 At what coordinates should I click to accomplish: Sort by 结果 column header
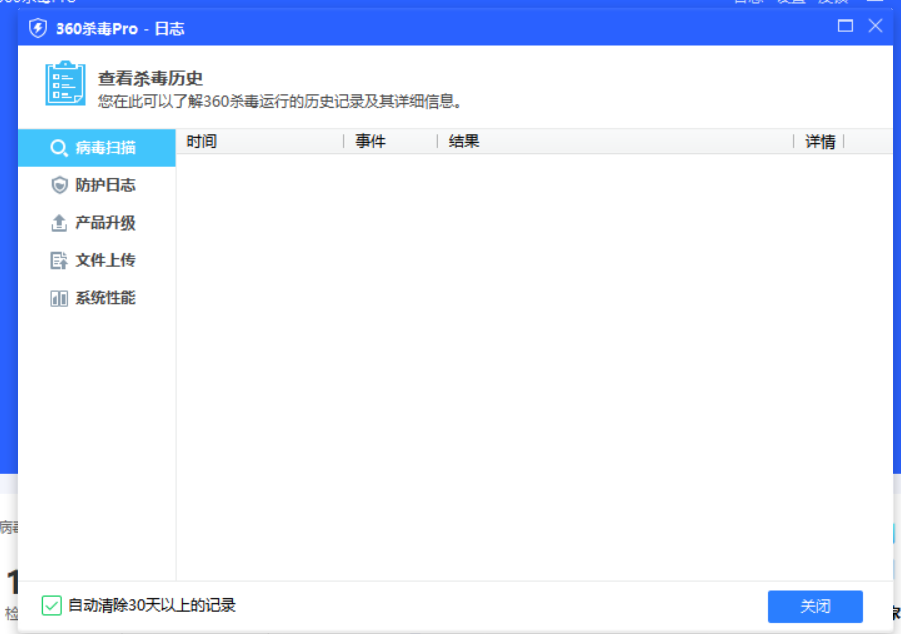(615, 141)
